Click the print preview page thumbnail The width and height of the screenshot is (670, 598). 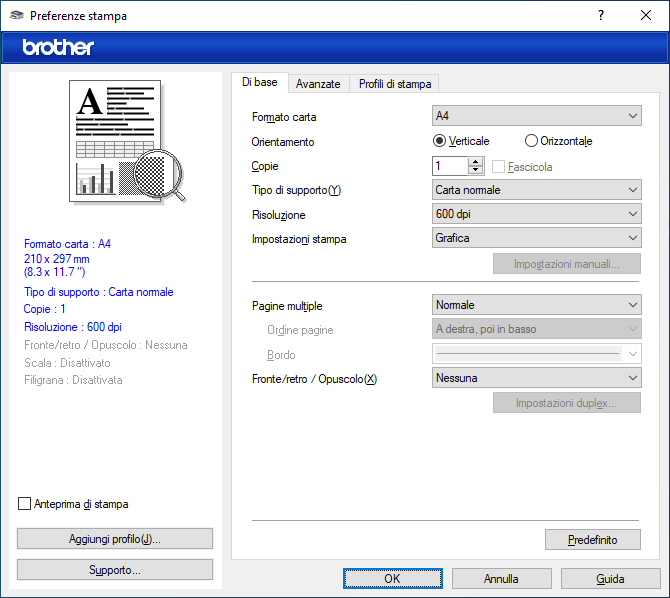click(x=120, y=140)
